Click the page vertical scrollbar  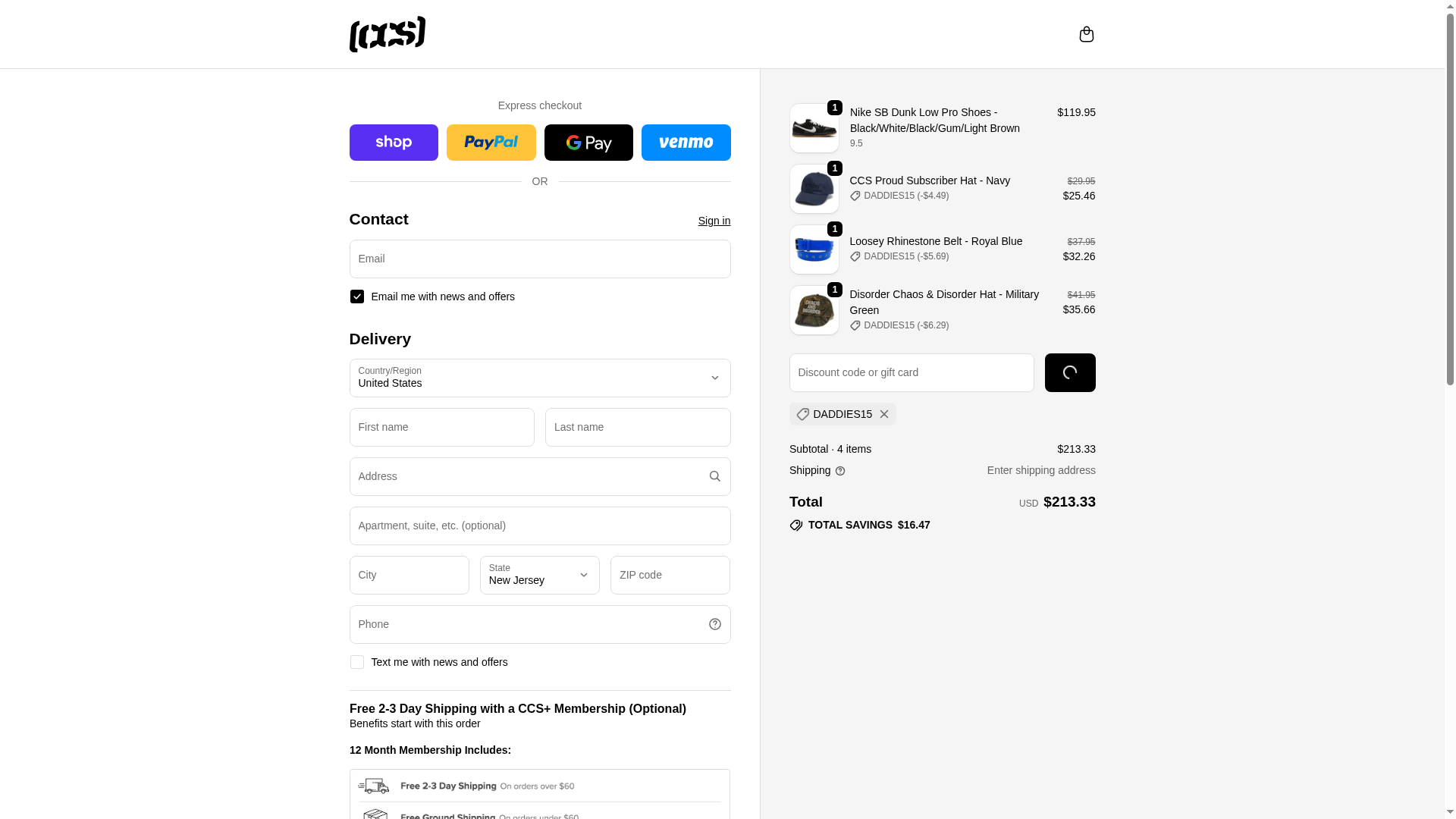[x=1450, y=409]
